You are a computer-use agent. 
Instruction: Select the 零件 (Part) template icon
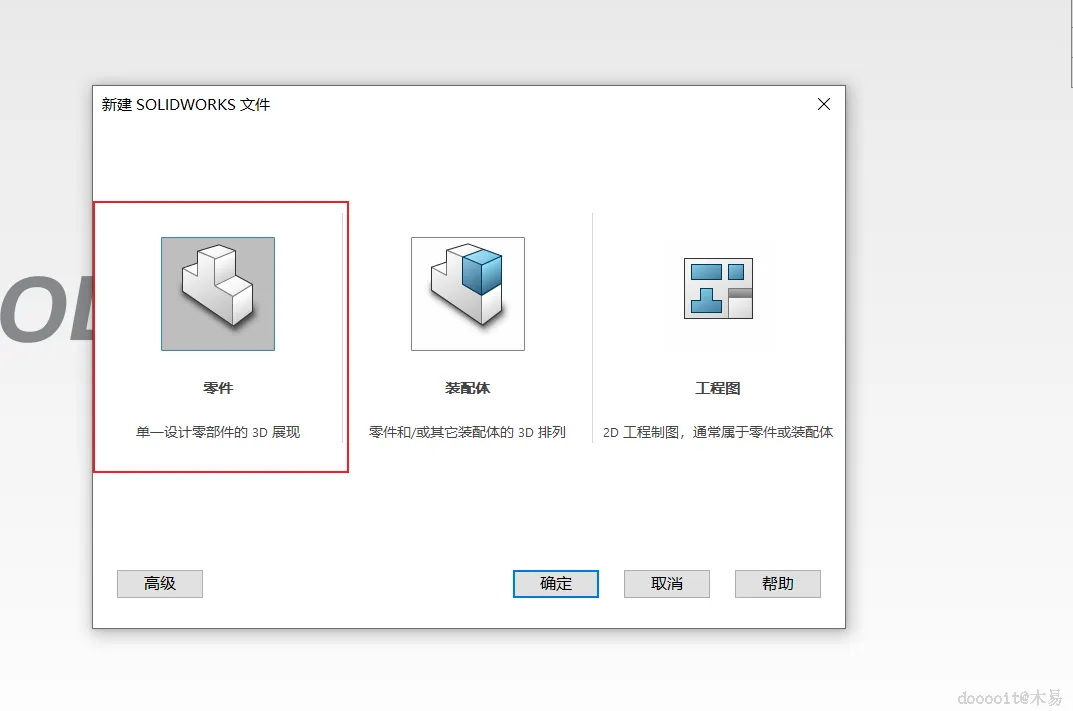[x=218, y=294]
